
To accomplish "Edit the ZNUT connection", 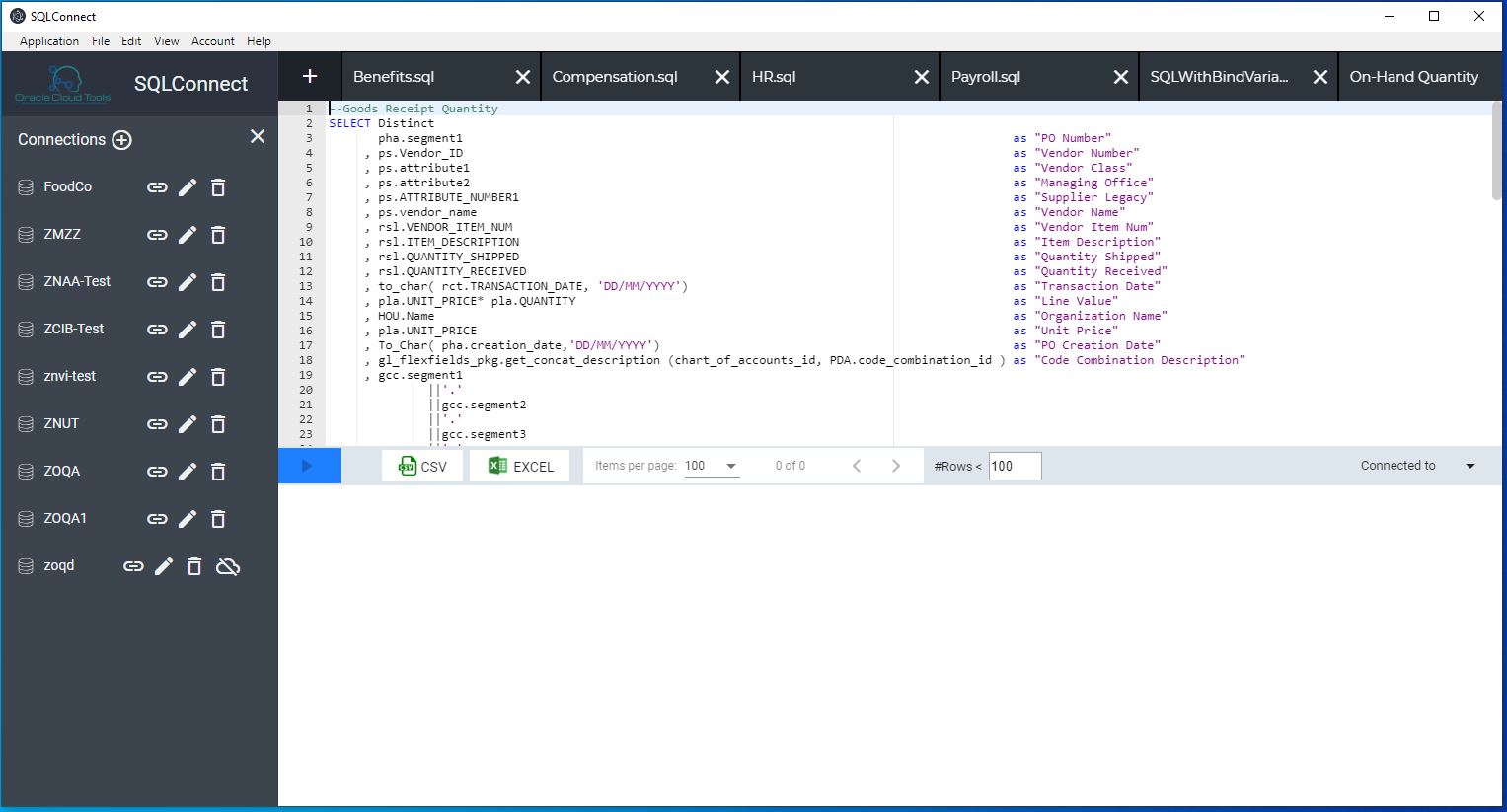I will [188, 424].
